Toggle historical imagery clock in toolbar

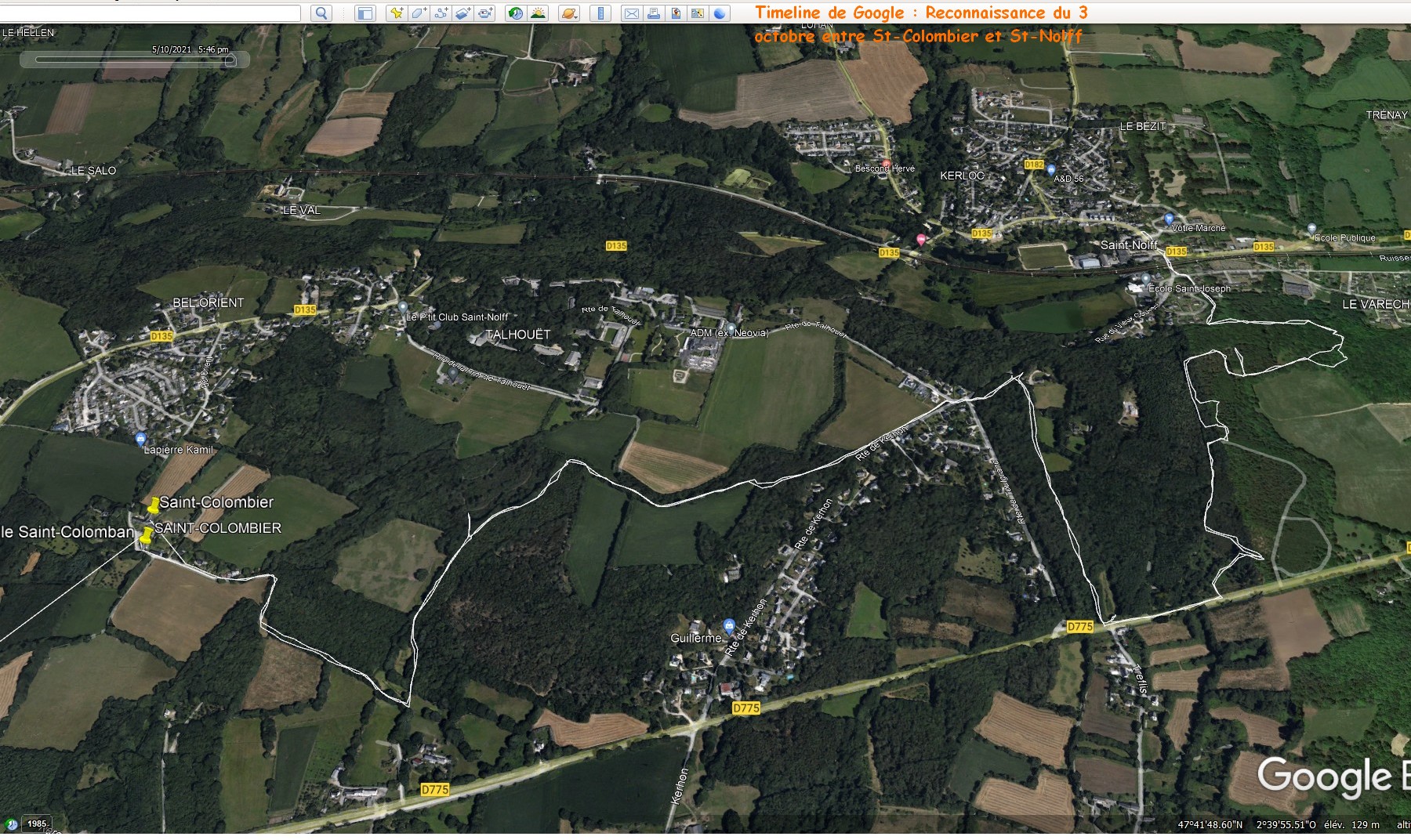(515, 13)
